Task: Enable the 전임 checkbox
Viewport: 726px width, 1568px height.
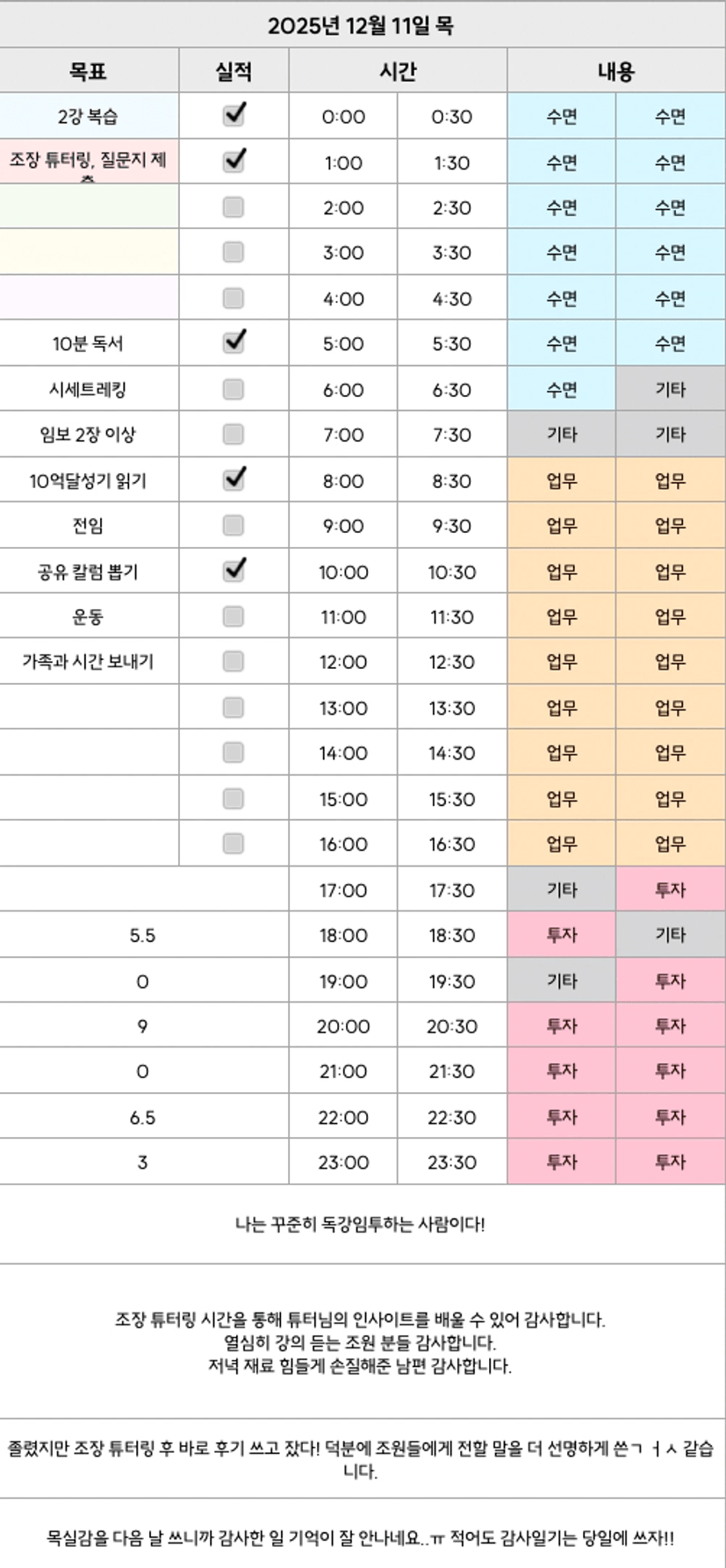Action: 234,525
